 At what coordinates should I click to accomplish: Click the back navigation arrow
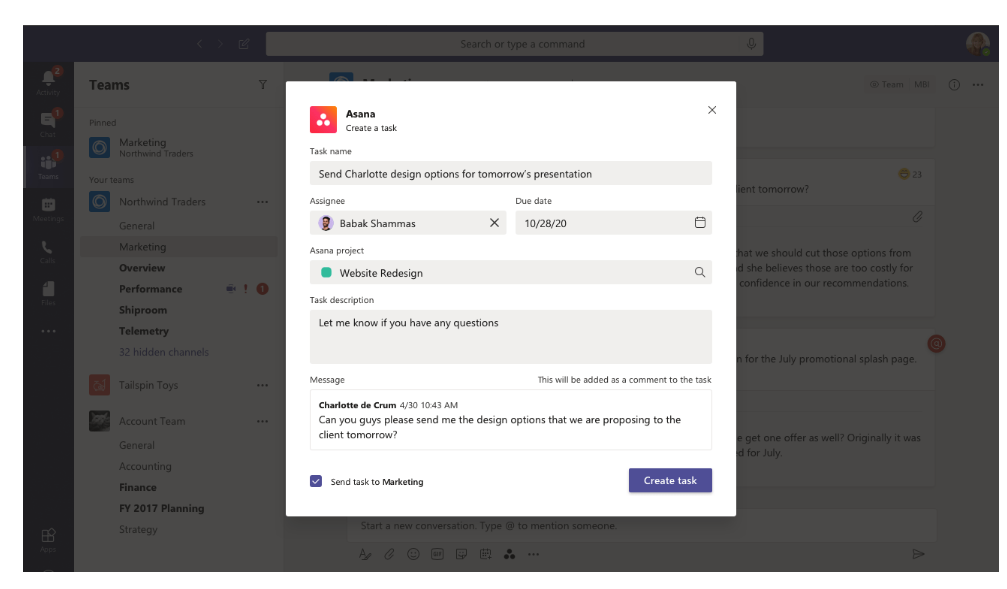(x=200, y=44)
